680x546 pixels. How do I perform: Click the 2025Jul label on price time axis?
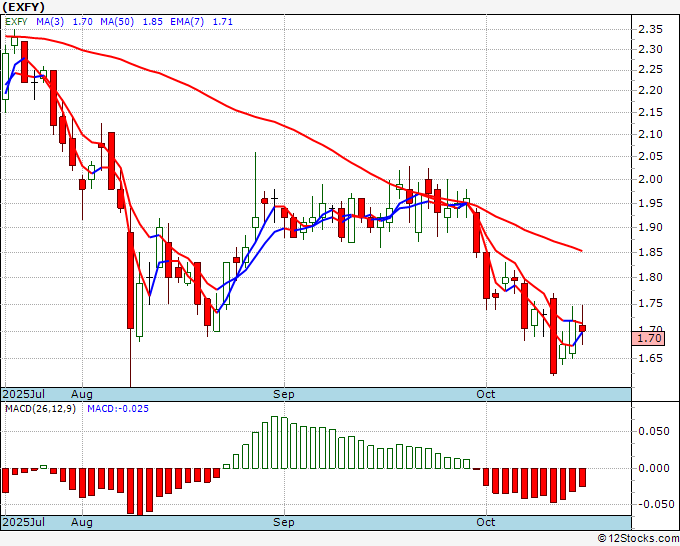pos(24,394)
